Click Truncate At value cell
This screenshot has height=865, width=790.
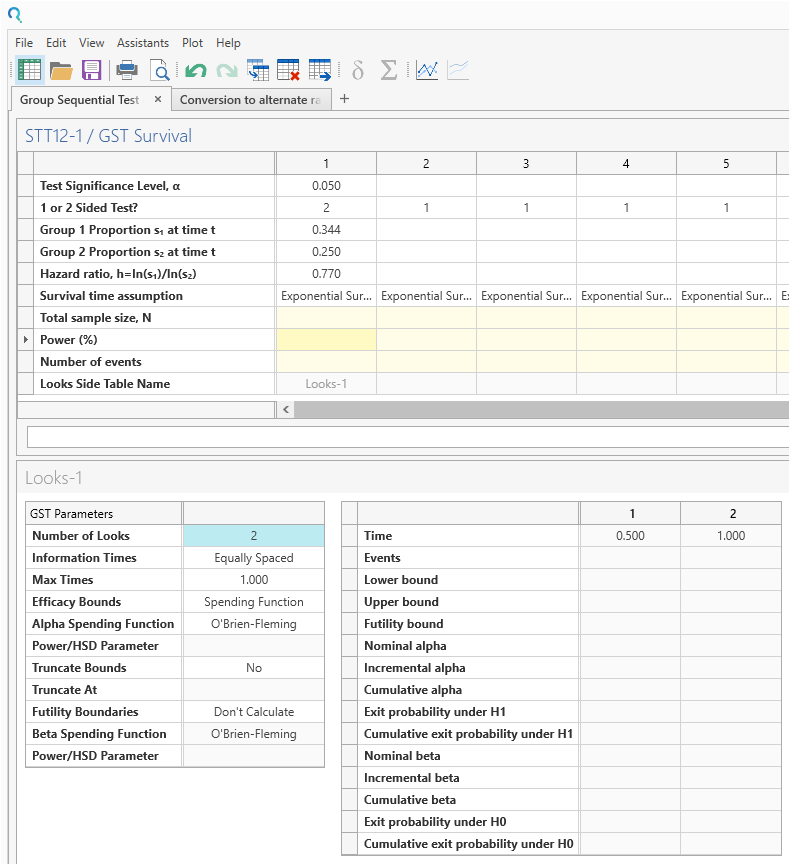click(x=254, y=690)
